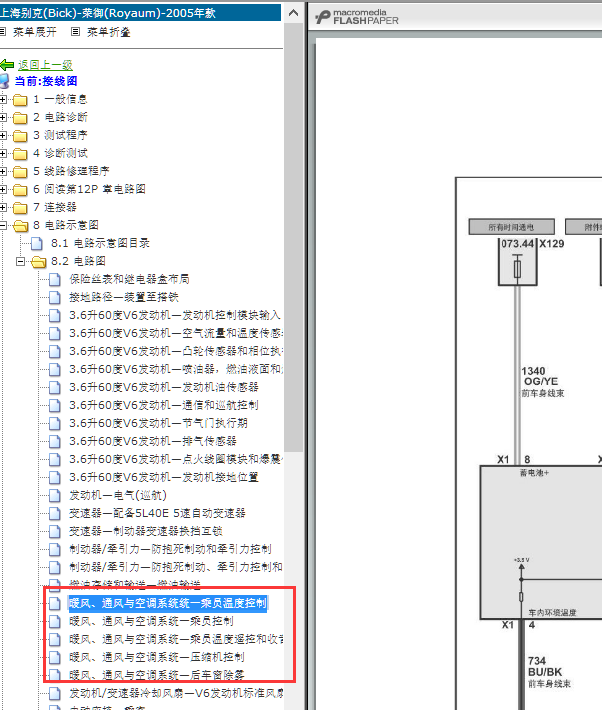
Task: Click the tree panel scroll-up arrow
Action: point(294,13)
